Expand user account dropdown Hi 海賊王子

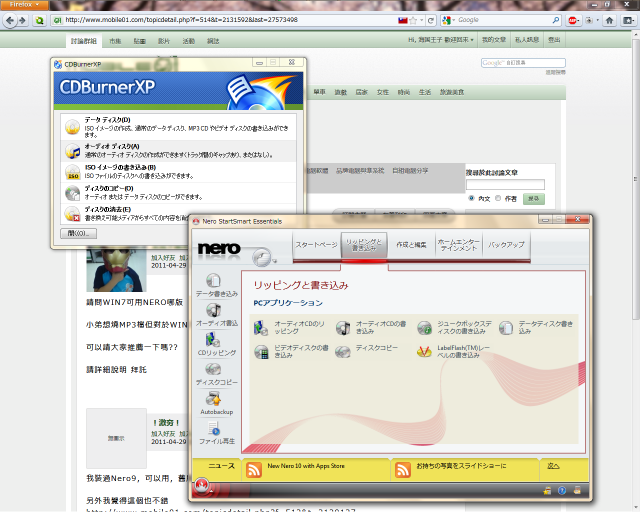[441, 40]
